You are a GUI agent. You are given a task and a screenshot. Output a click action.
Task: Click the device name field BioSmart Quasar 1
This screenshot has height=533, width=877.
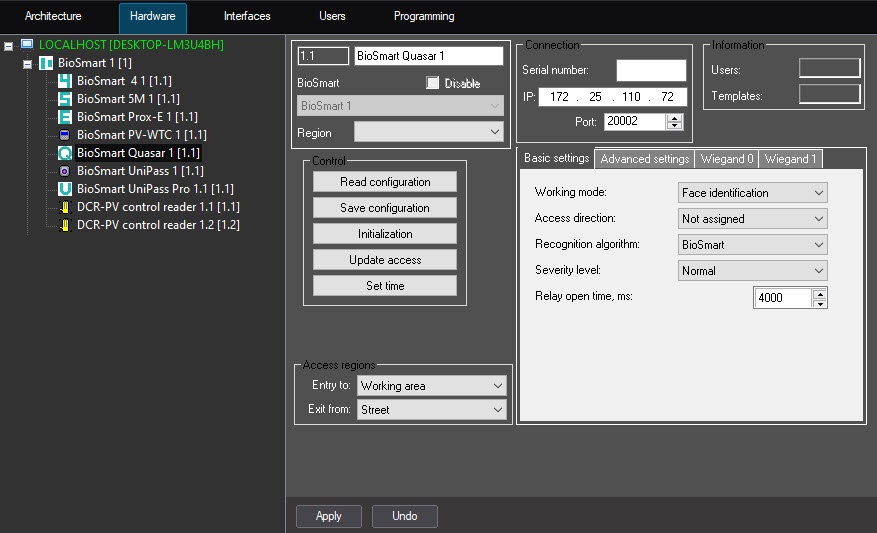[428, 56]
